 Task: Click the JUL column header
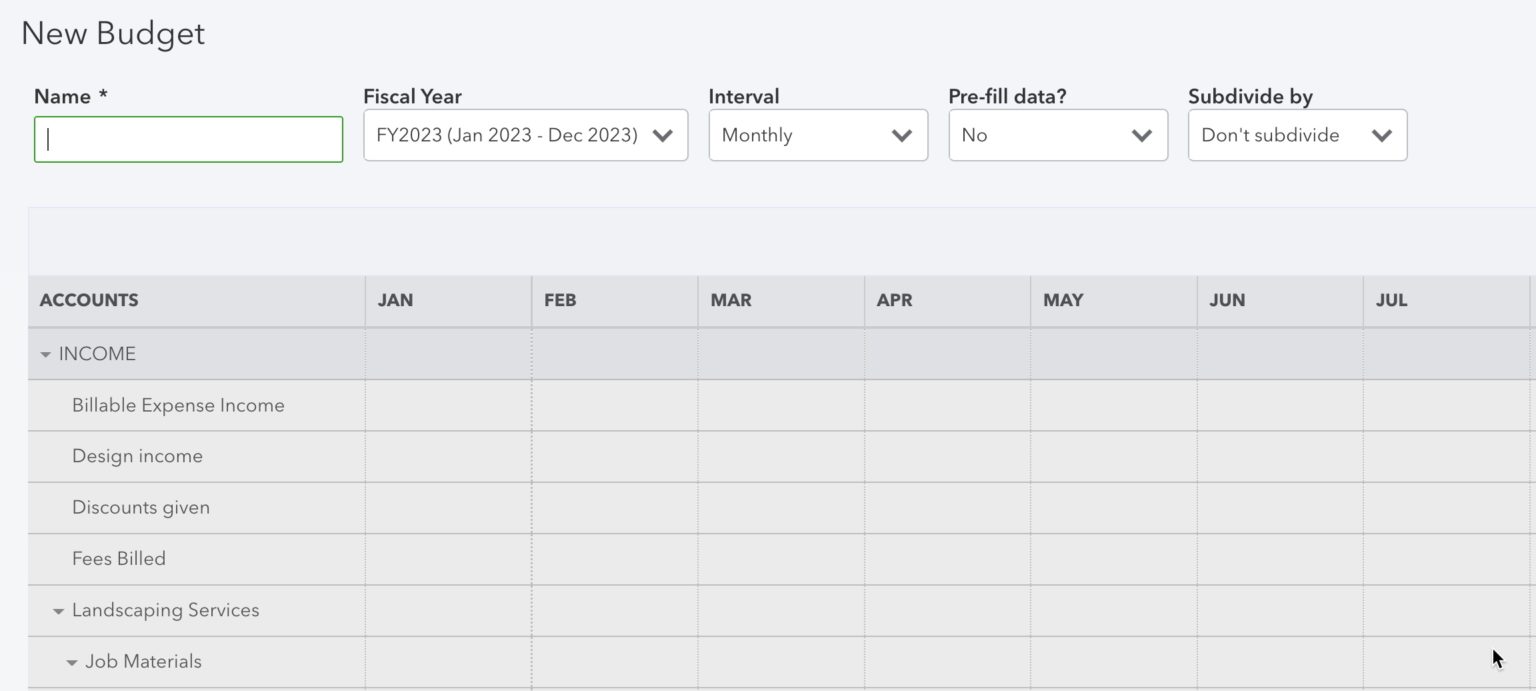tap(1391, 300)
